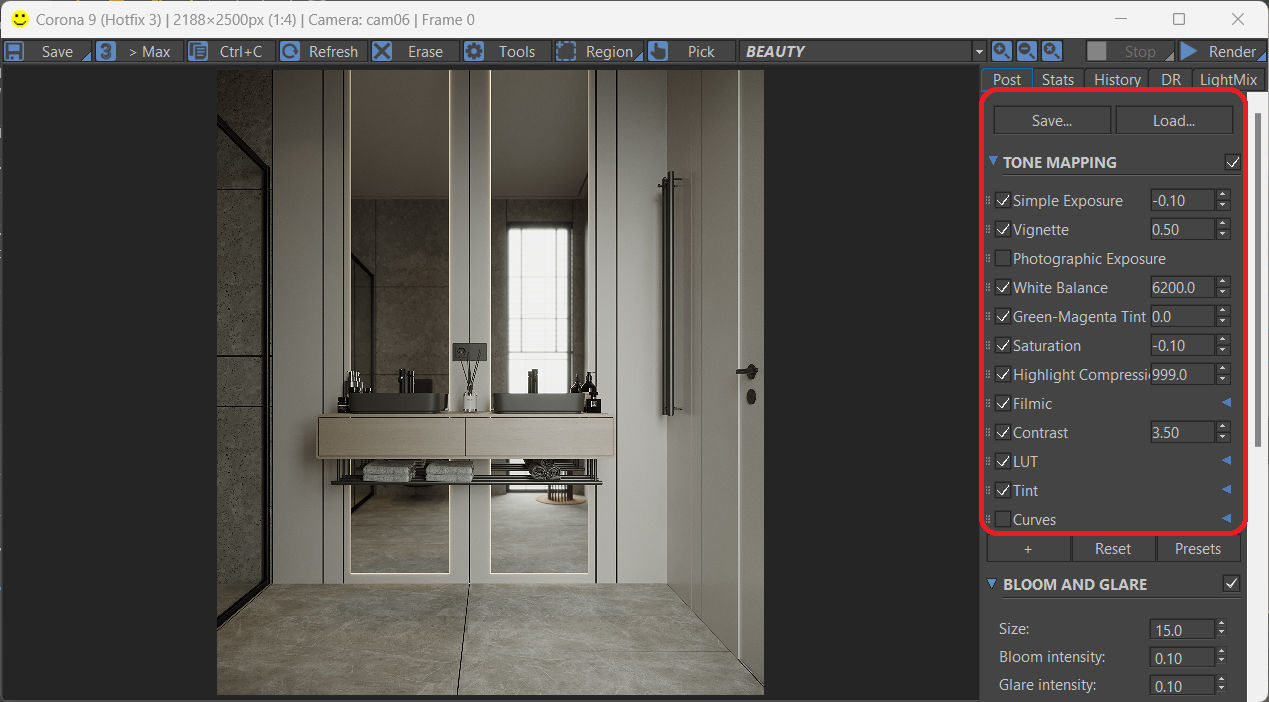
Task: Open the History tab
Action: point(1117,79)
